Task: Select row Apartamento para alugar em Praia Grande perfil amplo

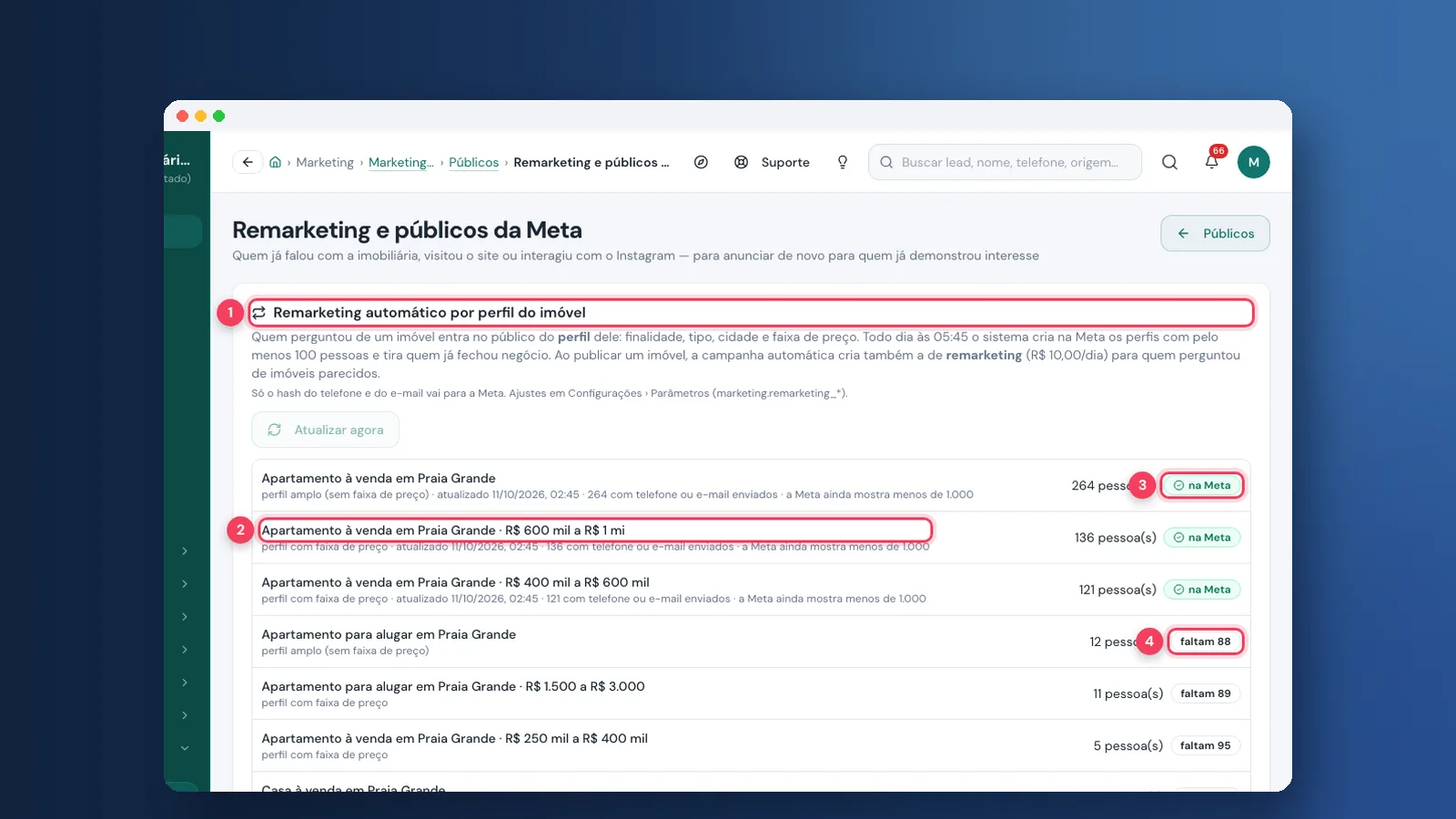Action: point(751,642)
